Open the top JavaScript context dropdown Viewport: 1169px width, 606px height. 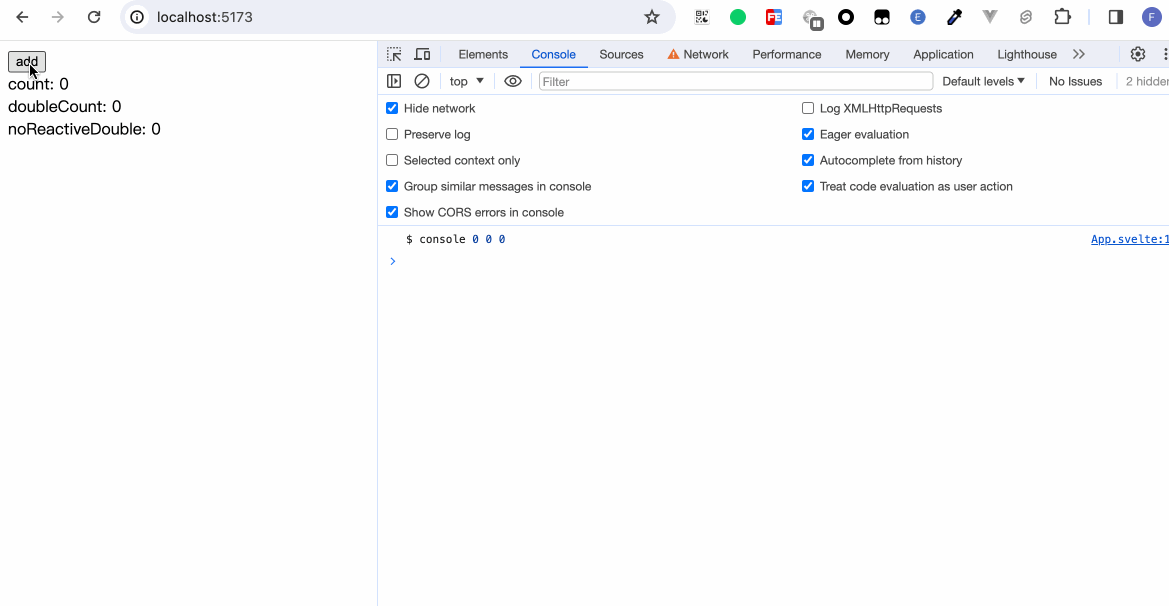coord(466,81)
